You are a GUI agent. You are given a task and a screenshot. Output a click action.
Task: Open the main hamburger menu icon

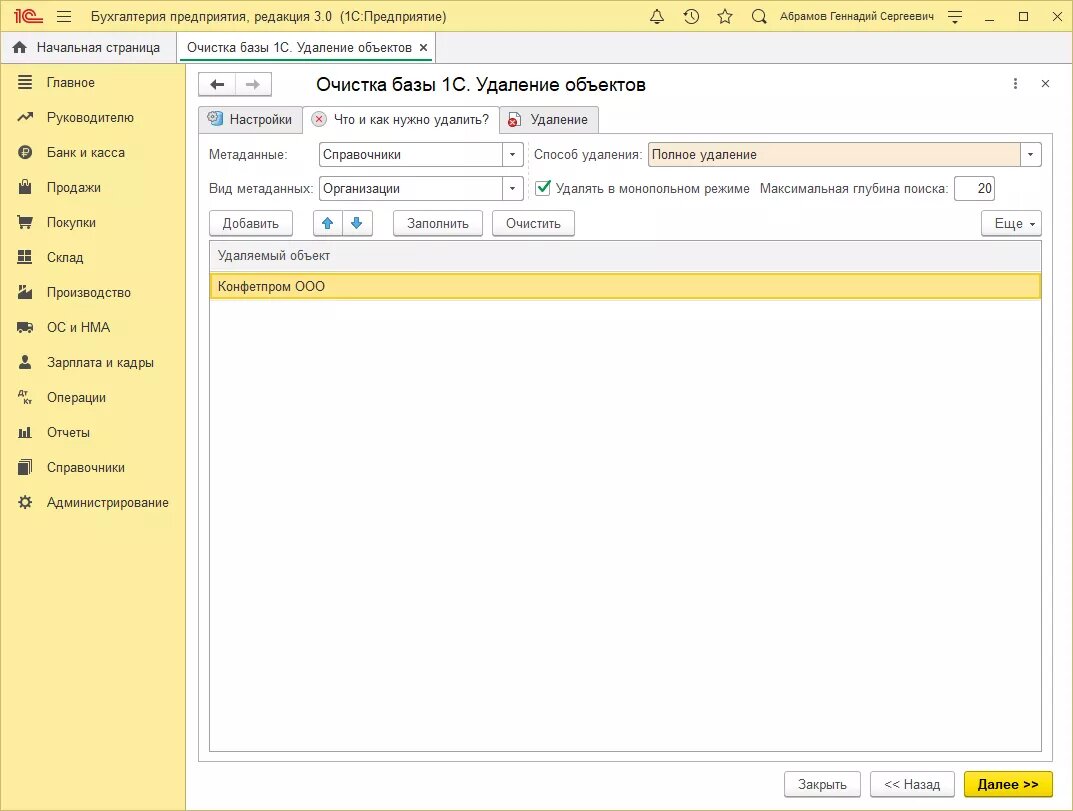(64, 16)
